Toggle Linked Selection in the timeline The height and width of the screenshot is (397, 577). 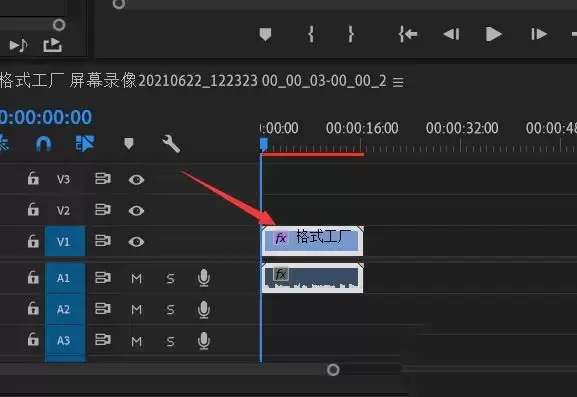(x=85, y=143)
